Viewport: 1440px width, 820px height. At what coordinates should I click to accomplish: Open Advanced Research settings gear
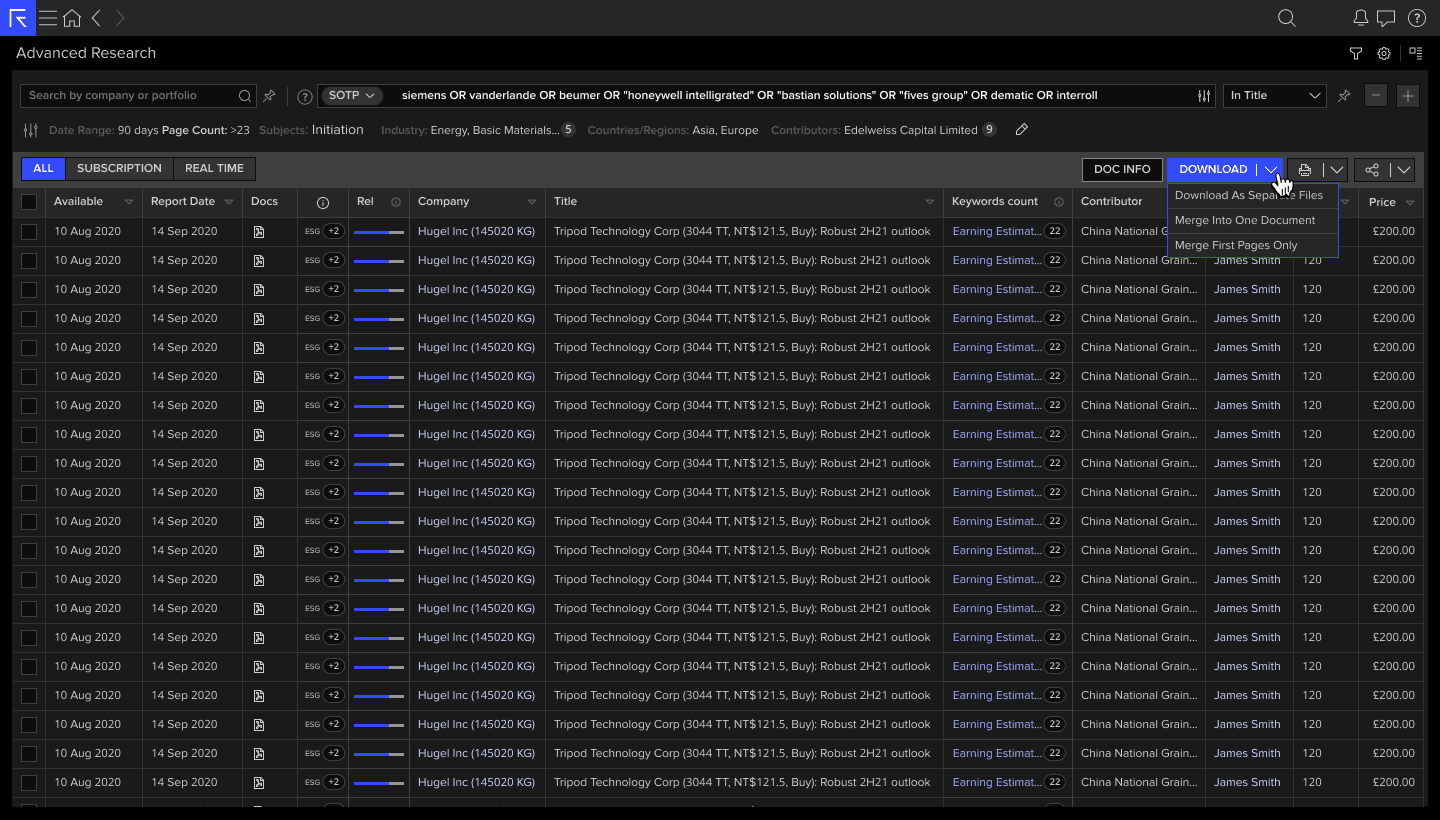click(x=1384, y=54)
